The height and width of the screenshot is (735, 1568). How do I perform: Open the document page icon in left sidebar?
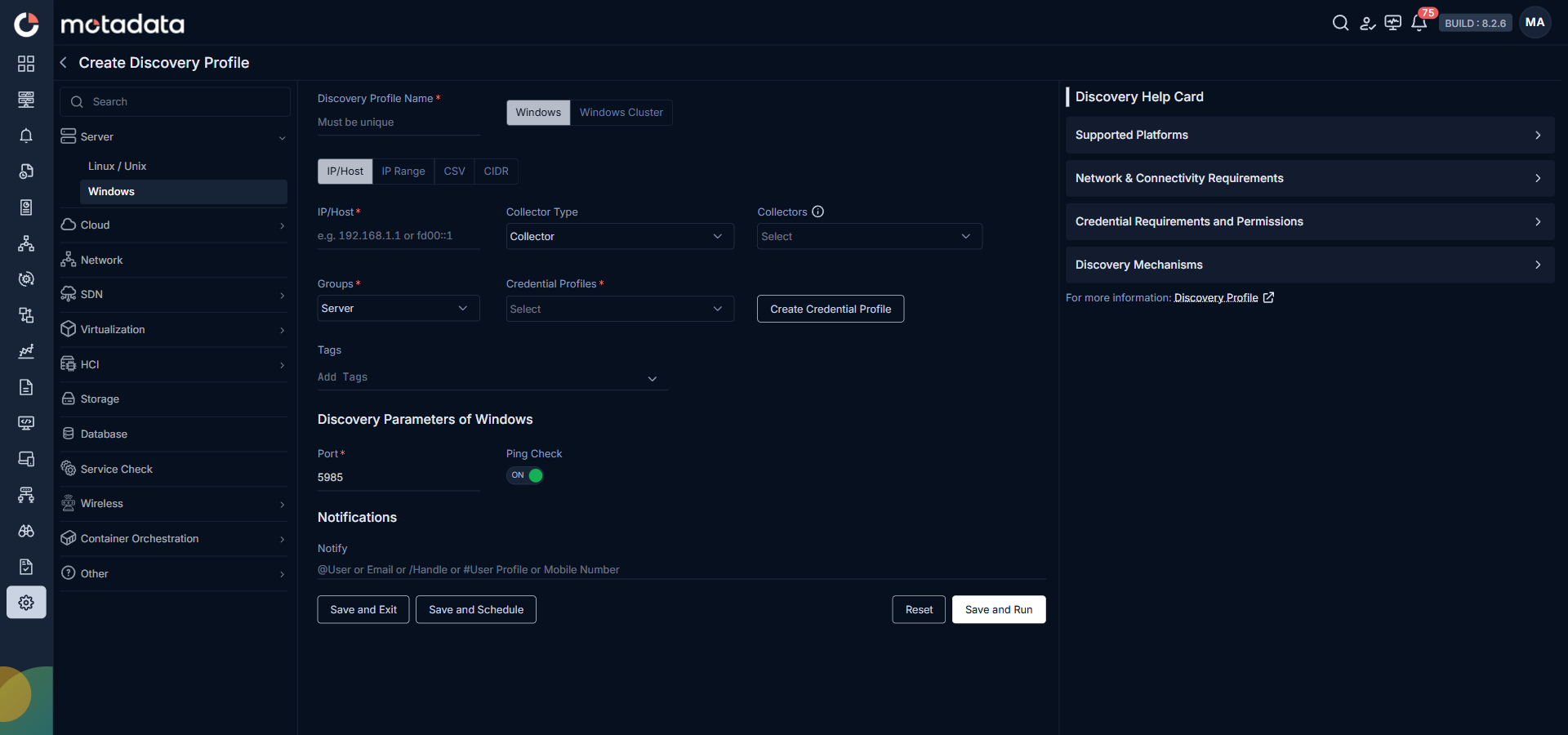pos(26,387)
